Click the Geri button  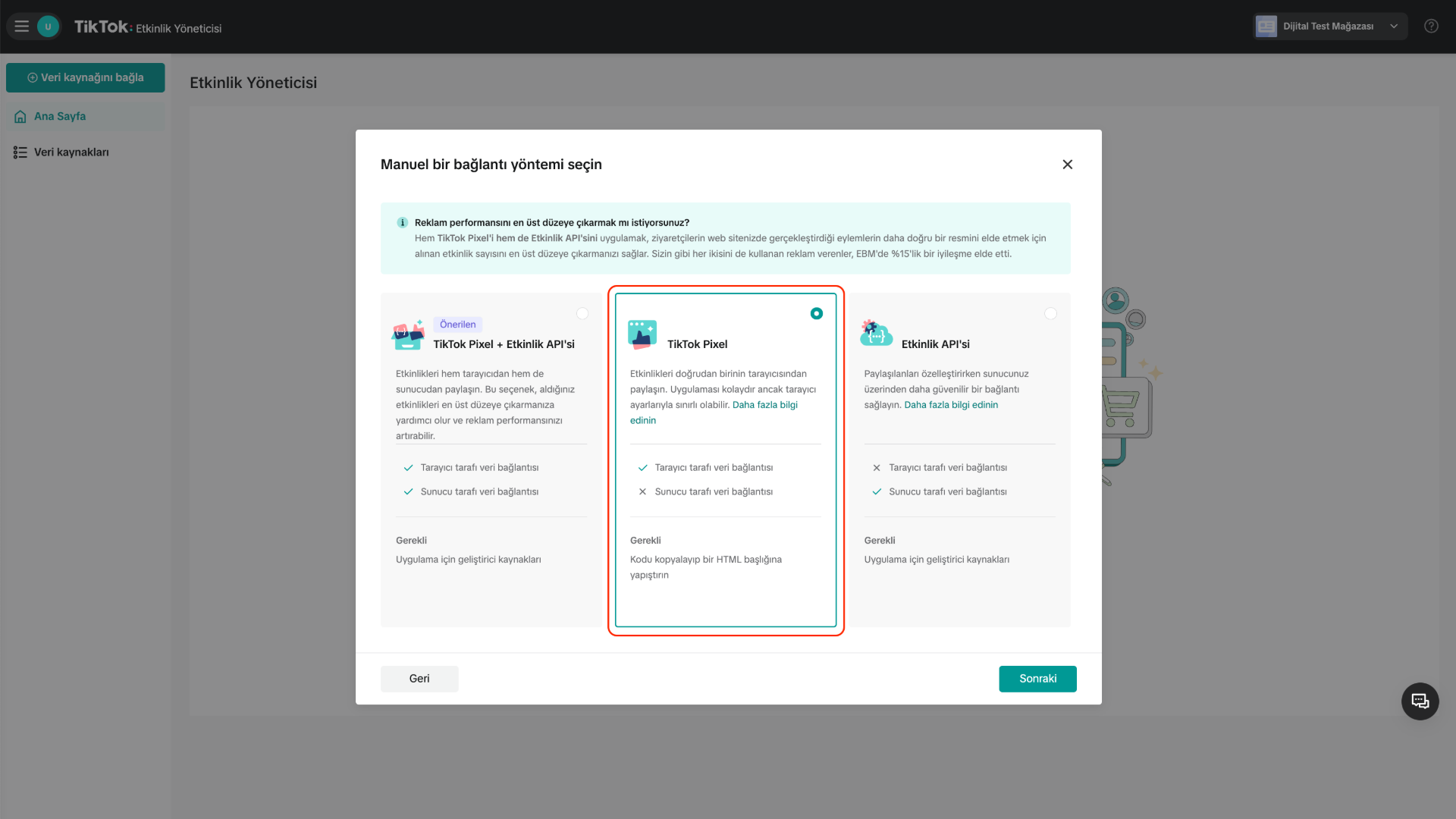click(x=419, y=679)
